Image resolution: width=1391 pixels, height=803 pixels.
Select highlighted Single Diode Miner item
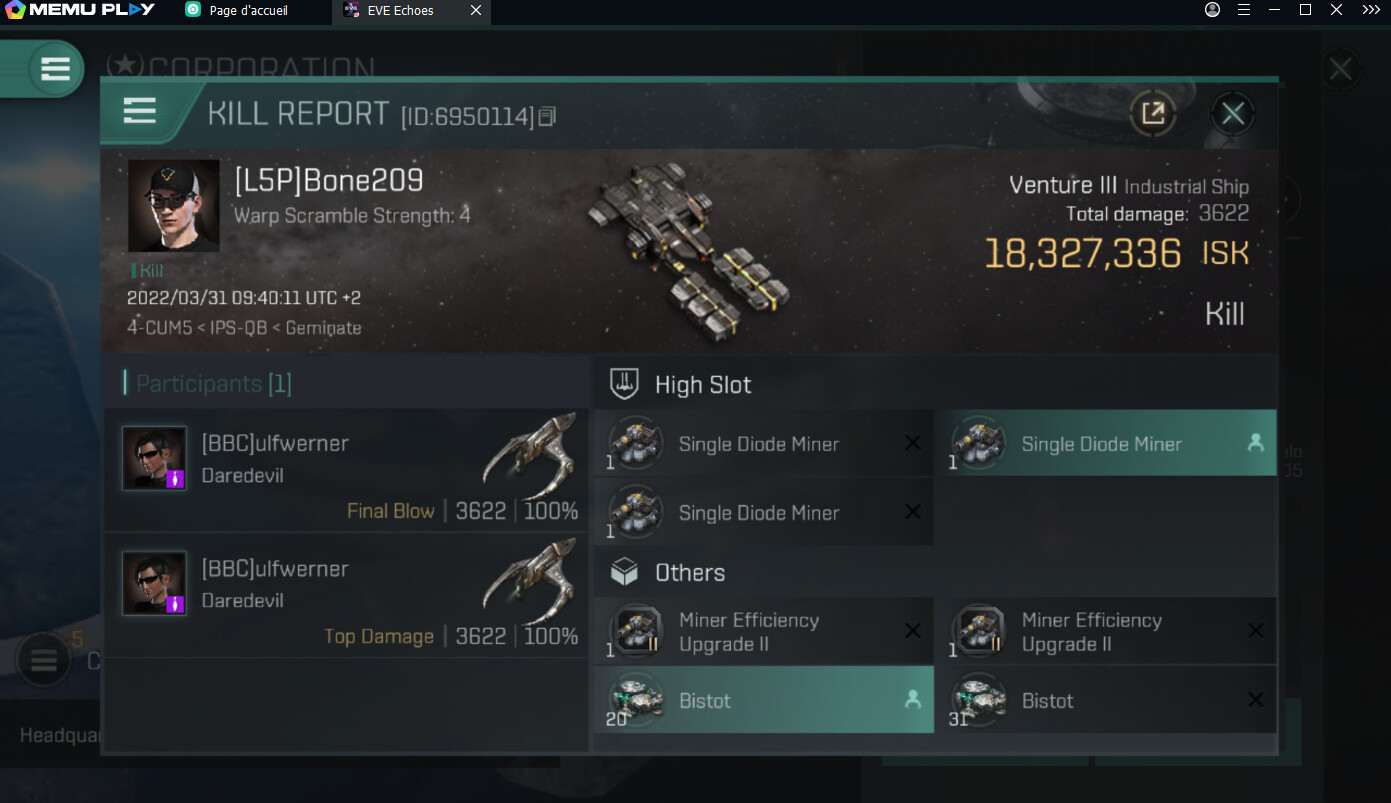coord(1104,444)
